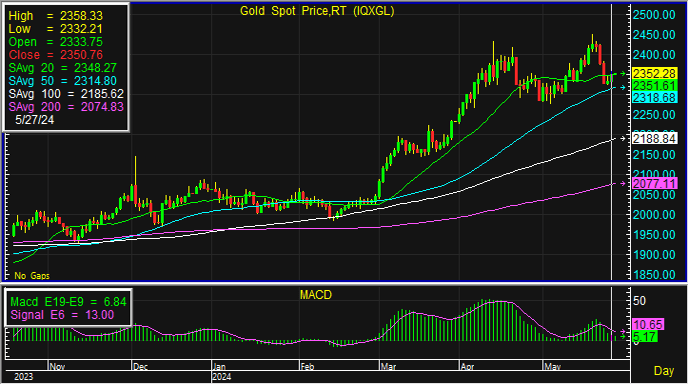
Task: Click the SAvg 50 = 2314.80 legend entry
Action: tap(62, 81)
